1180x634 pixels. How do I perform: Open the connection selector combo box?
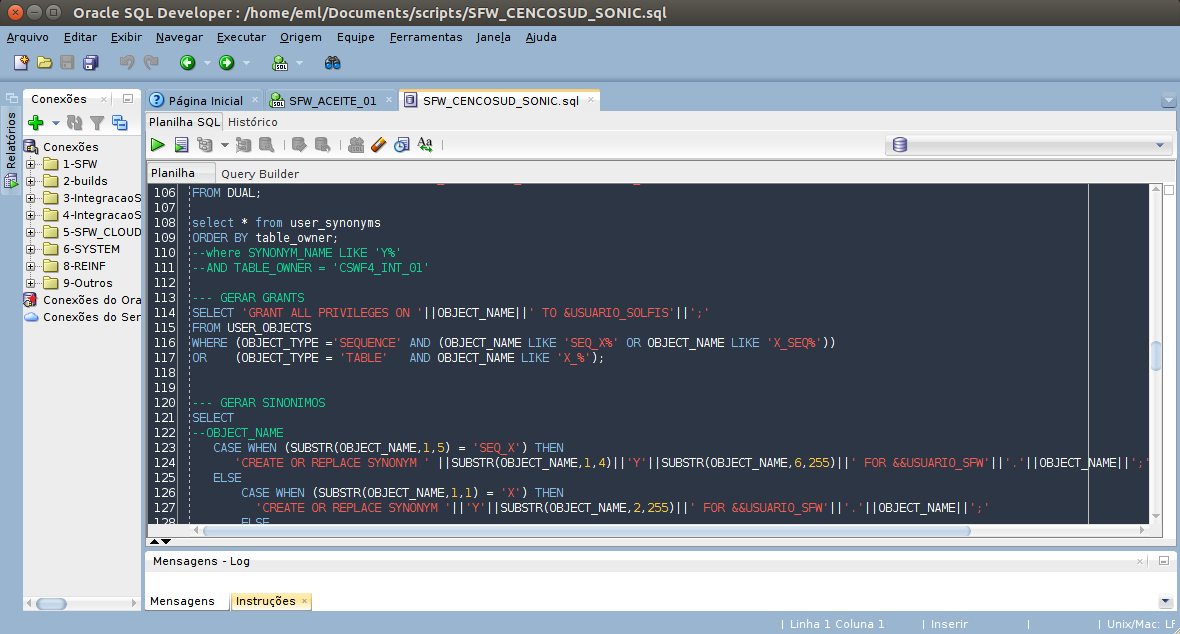(1029, 145)
